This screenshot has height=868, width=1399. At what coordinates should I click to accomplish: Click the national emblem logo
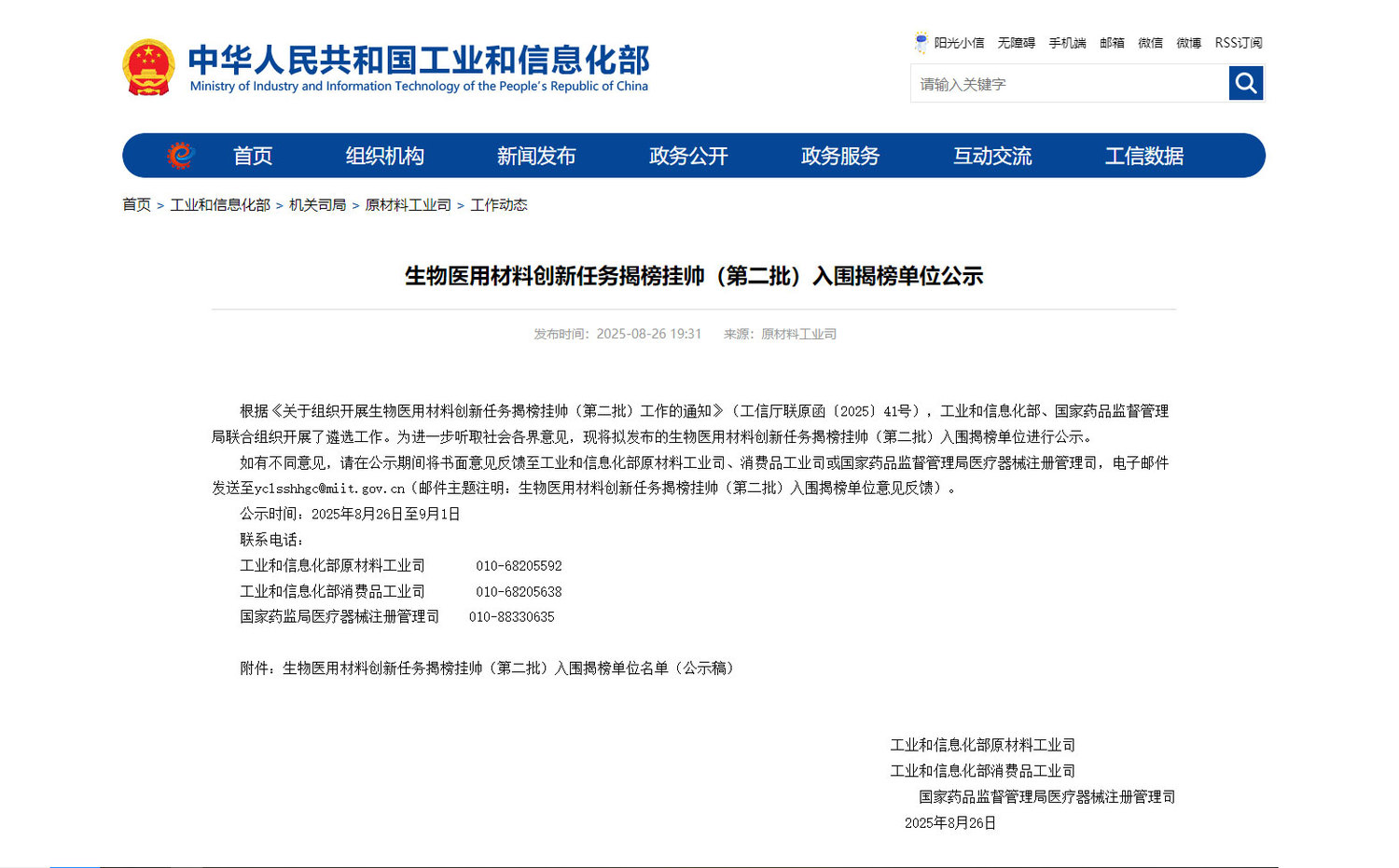(148, 67)
